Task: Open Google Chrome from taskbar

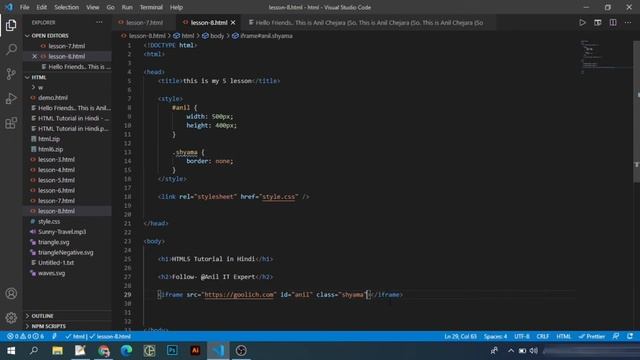Action: pyautogui.click(x=103, y=351)
